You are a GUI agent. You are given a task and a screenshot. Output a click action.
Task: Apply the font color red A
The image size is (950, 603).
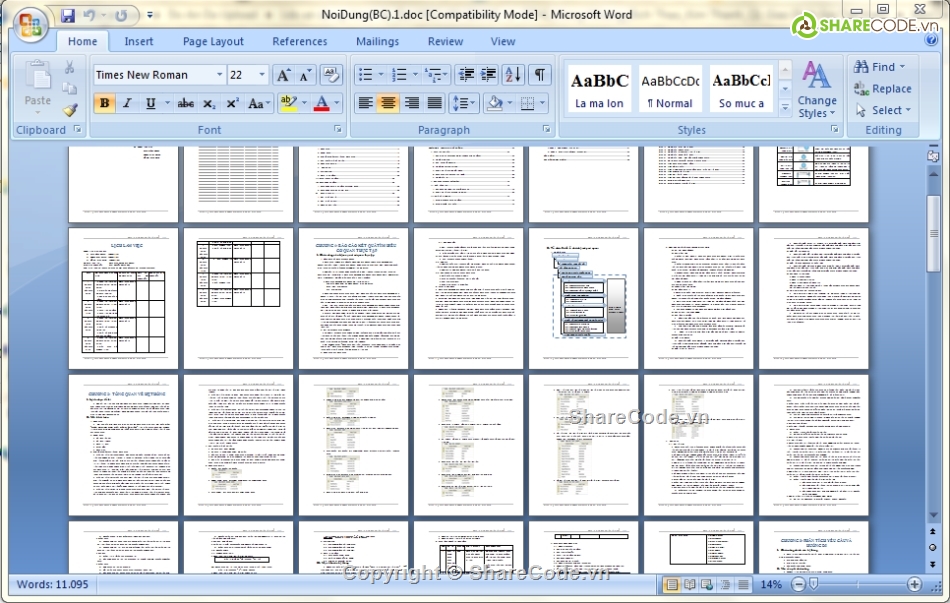pos(322,104)
